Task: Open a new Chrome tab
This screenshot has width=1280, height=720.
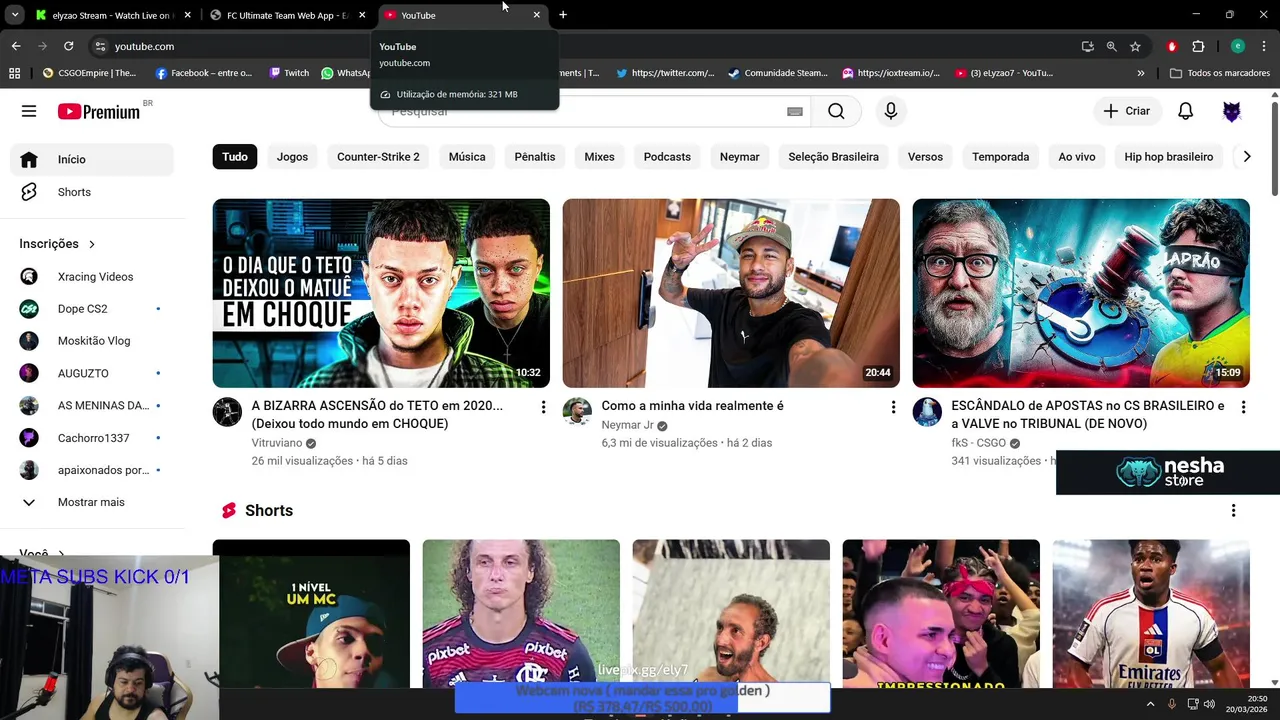Action: [x=563, y=15]
